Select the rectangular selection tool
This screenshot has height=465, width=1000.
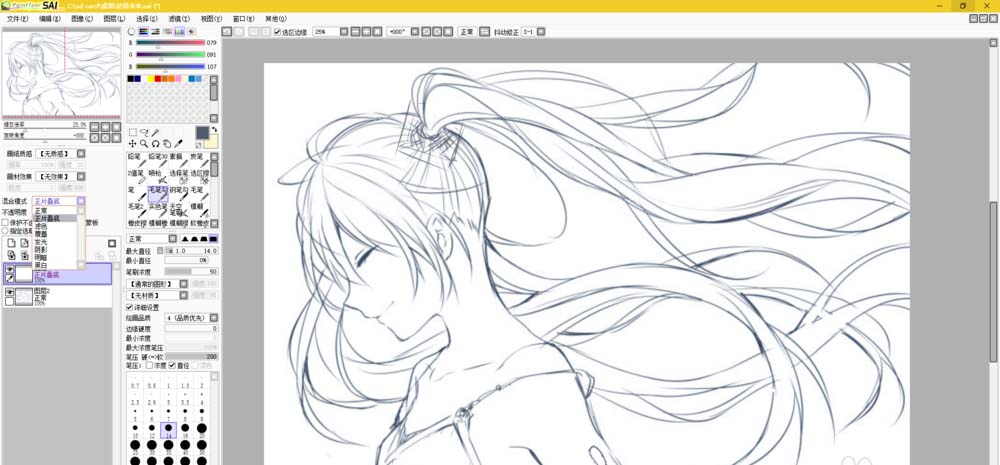tap(133, 132)
